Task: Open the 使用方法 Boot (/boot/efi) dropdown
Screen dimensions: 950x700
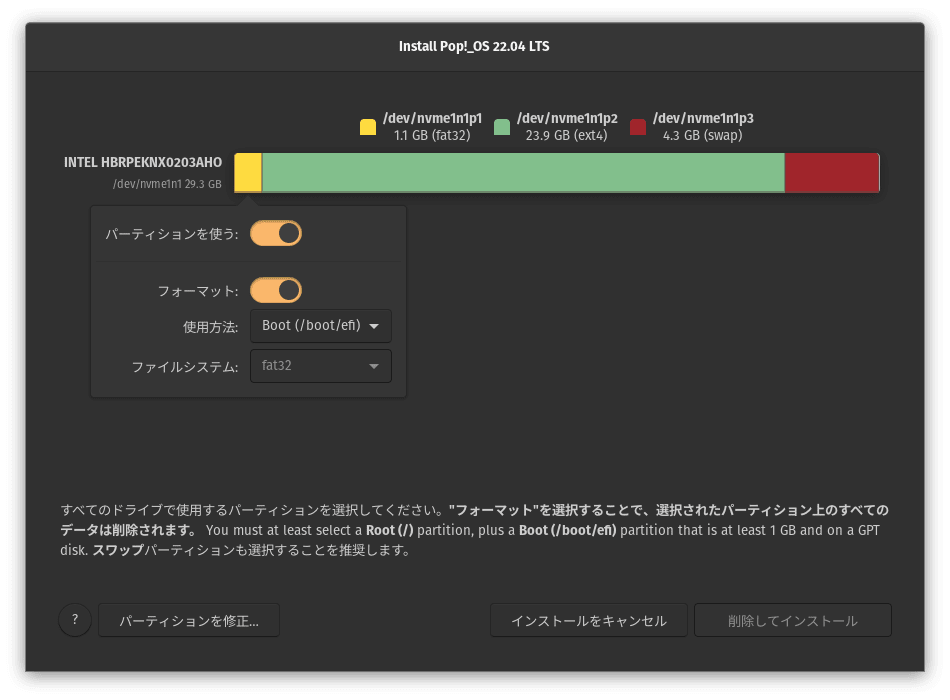Action: pyautogui.click(x=321, y=326)
